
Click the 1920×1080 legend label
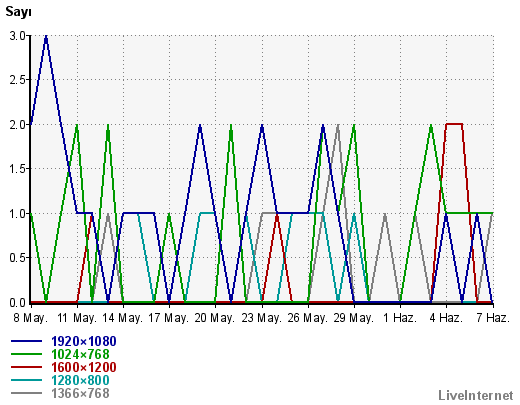[x=84, y=341]
